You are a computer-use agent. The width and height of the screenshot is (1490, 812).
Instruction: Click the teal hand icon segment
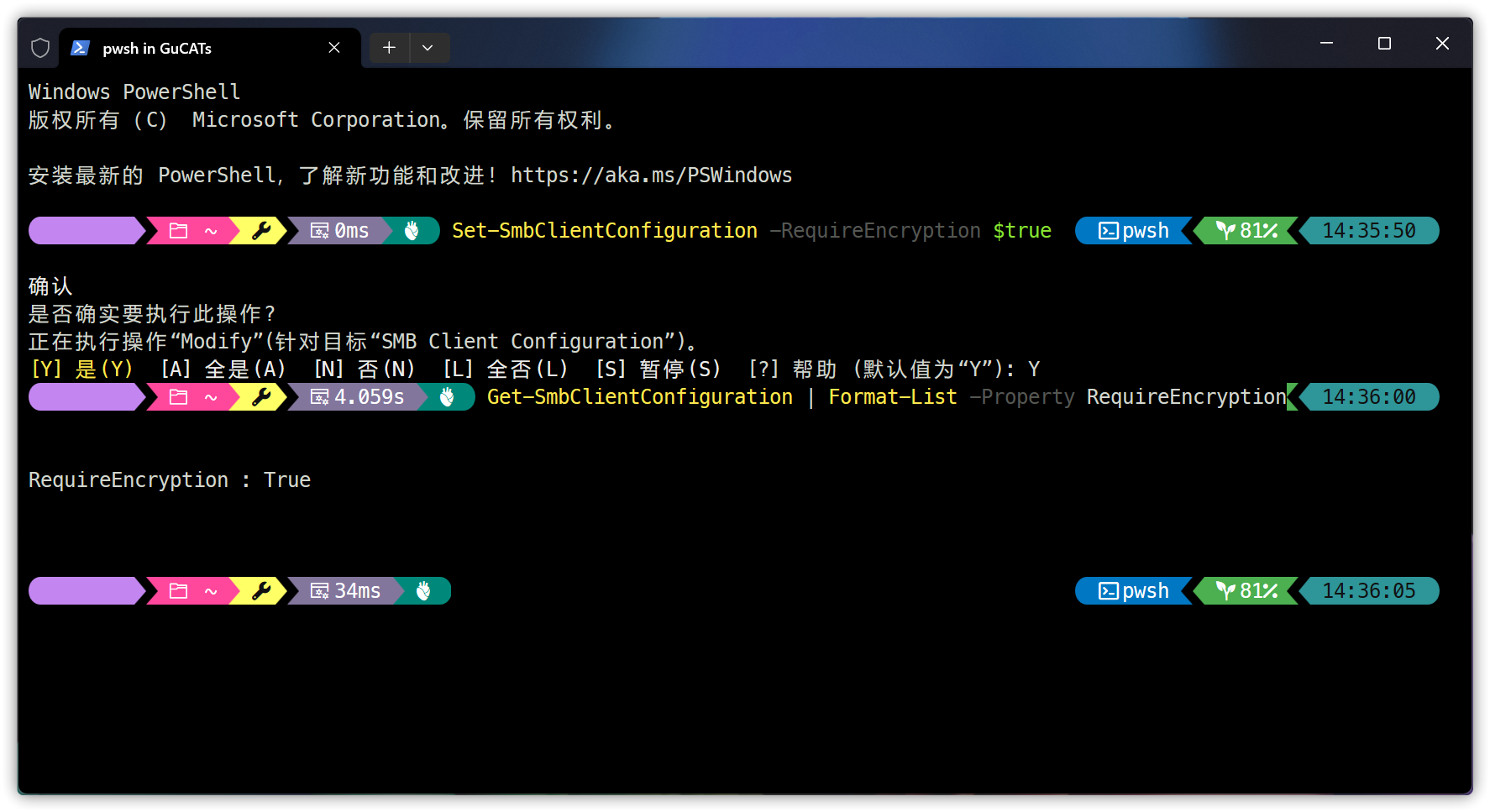coord(413,230)
